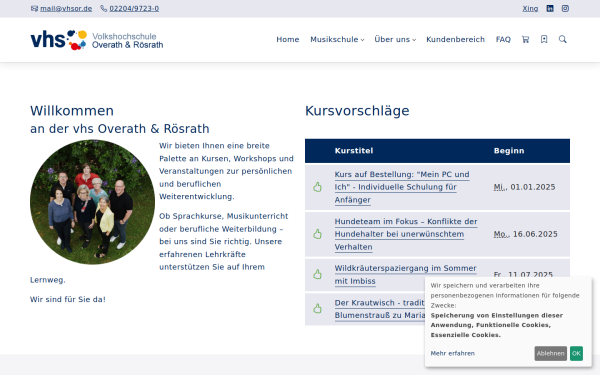Image resolution: width=600 pixels, height=375 pixels.
Task: Click the vhs Overath & Rösrath logo
Action: (x=97, y=40)
